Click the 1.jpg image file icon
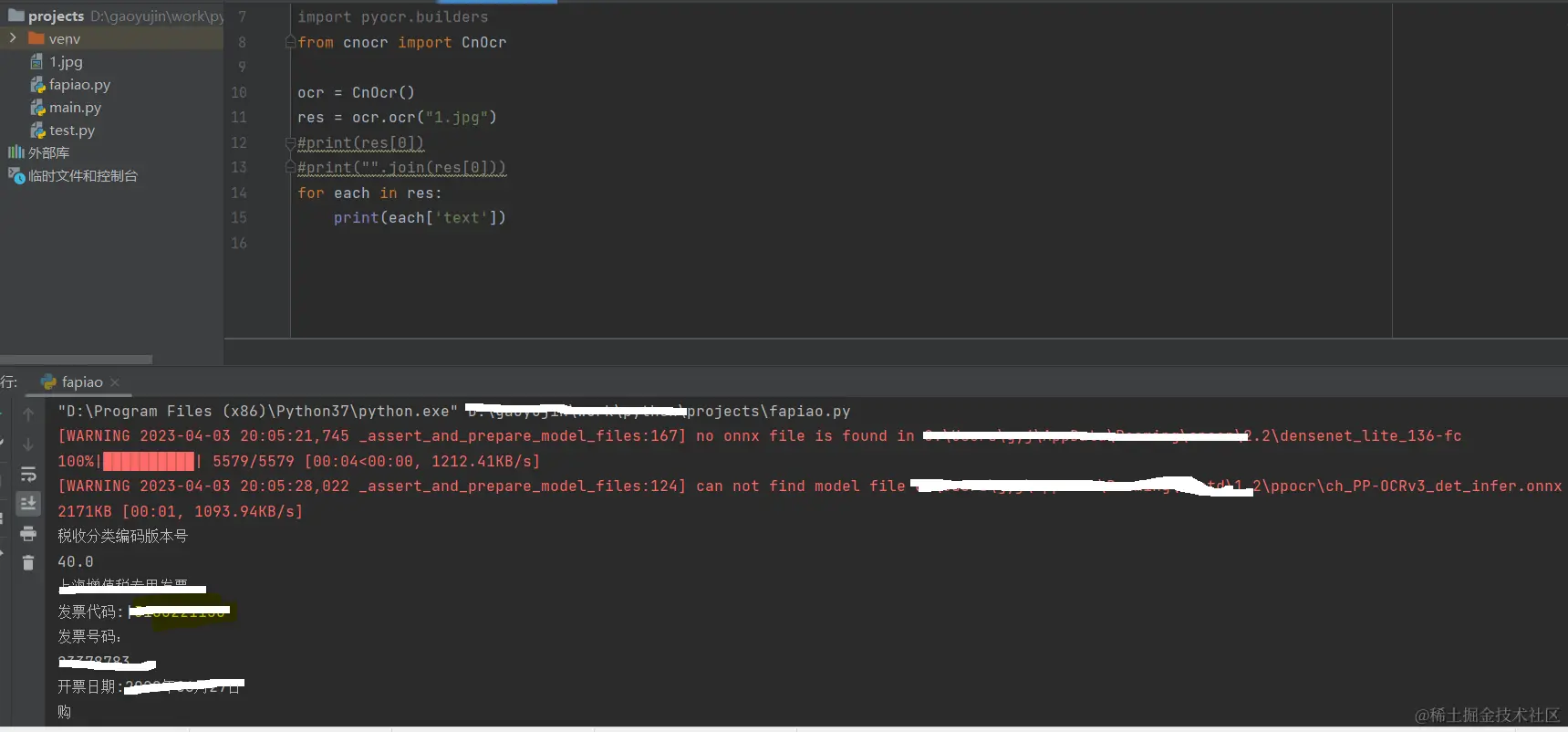Image resolution: width=1568 pixels, height=732 pixels. 36,62
